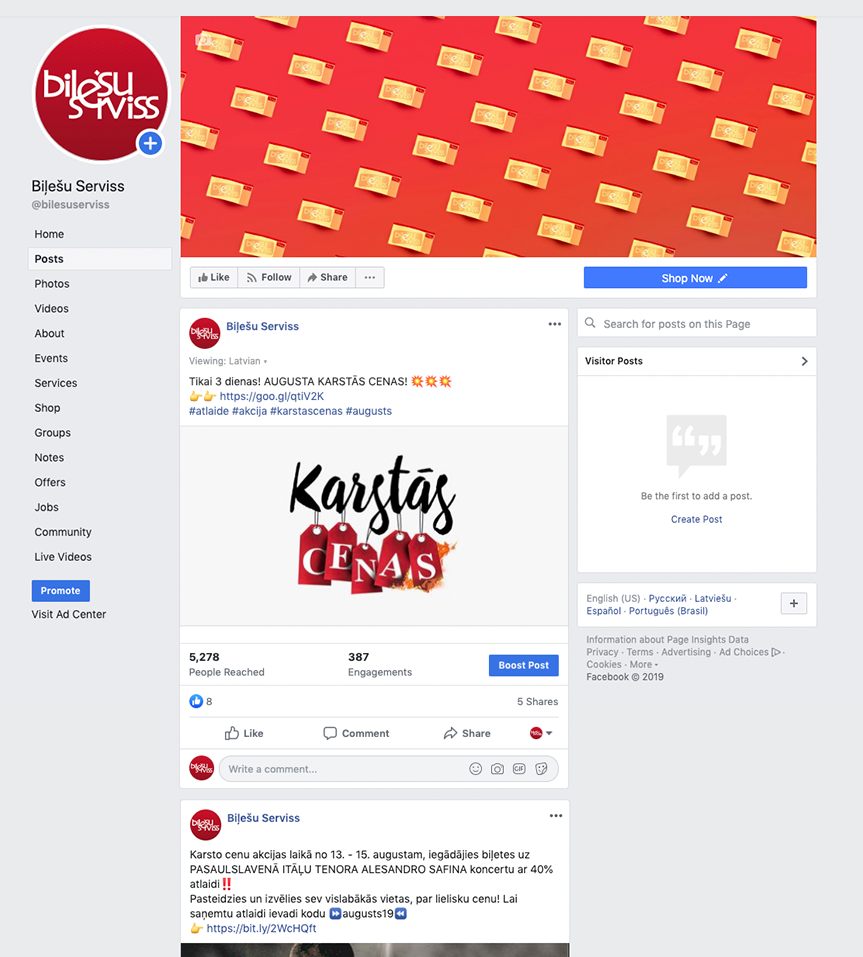Toggle Like on the Biļešu Serviss page
863x957 pixels.
(214, 278)
